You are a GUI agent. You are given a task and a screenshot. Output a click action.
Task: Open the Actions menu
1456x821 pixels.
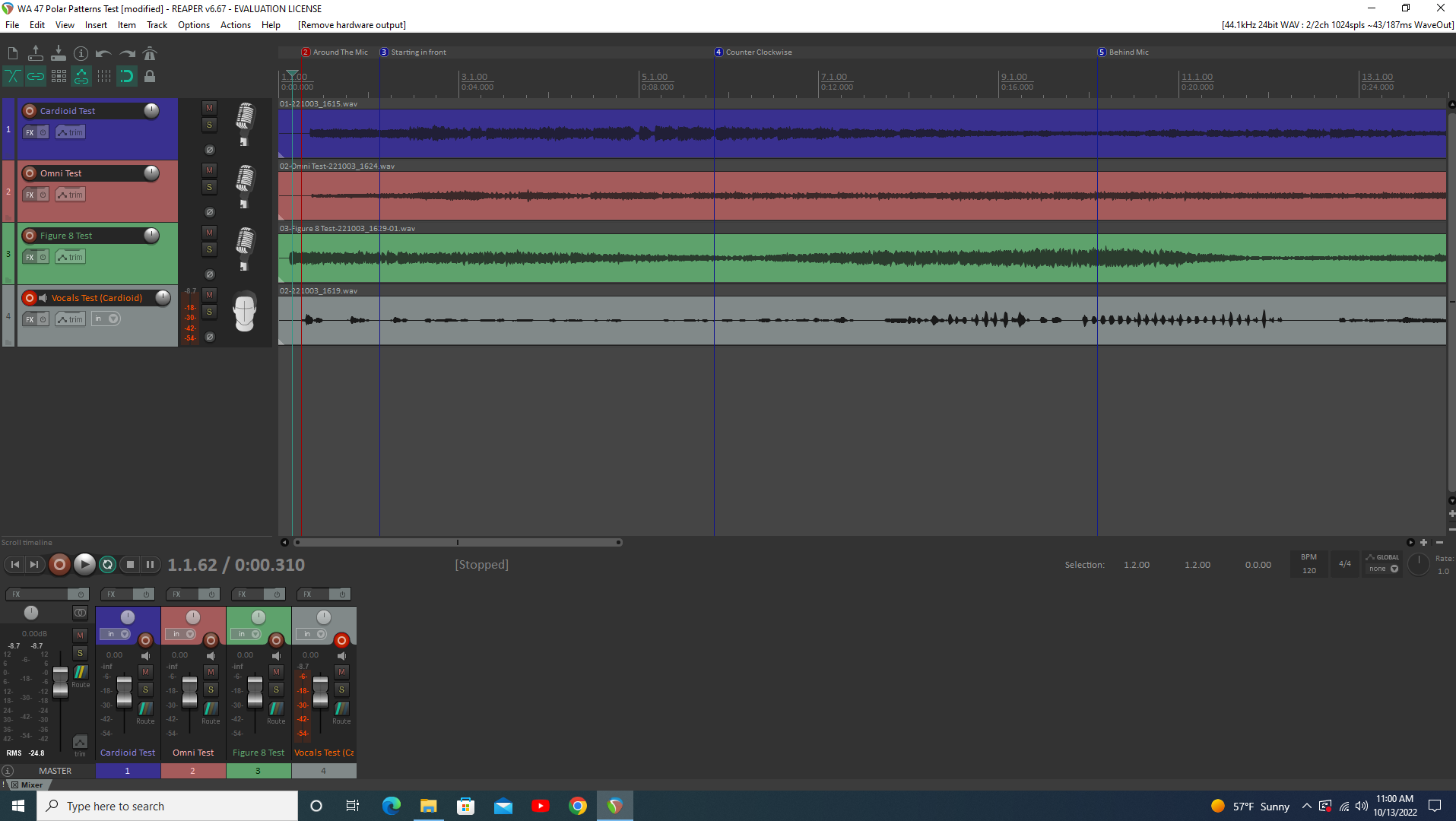(x=236, y=25)
